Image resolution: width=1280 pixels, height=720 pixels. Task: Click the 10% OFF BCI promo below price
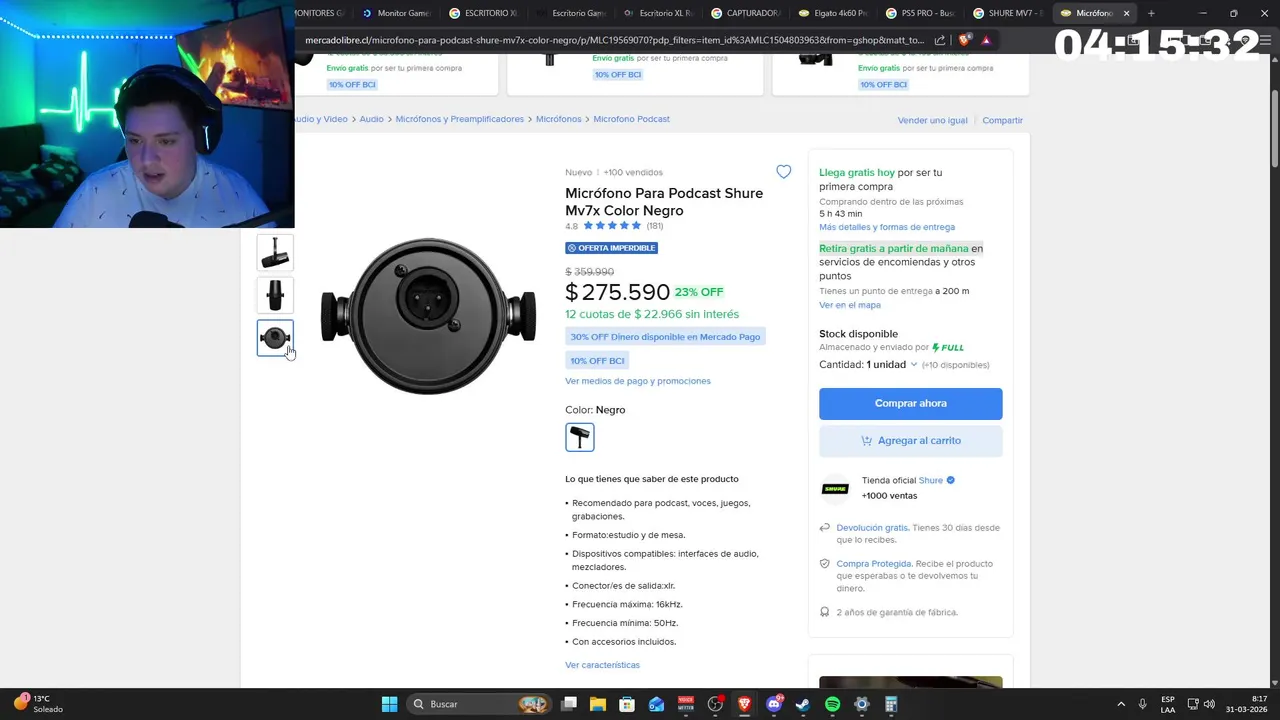tap(597, 361)
